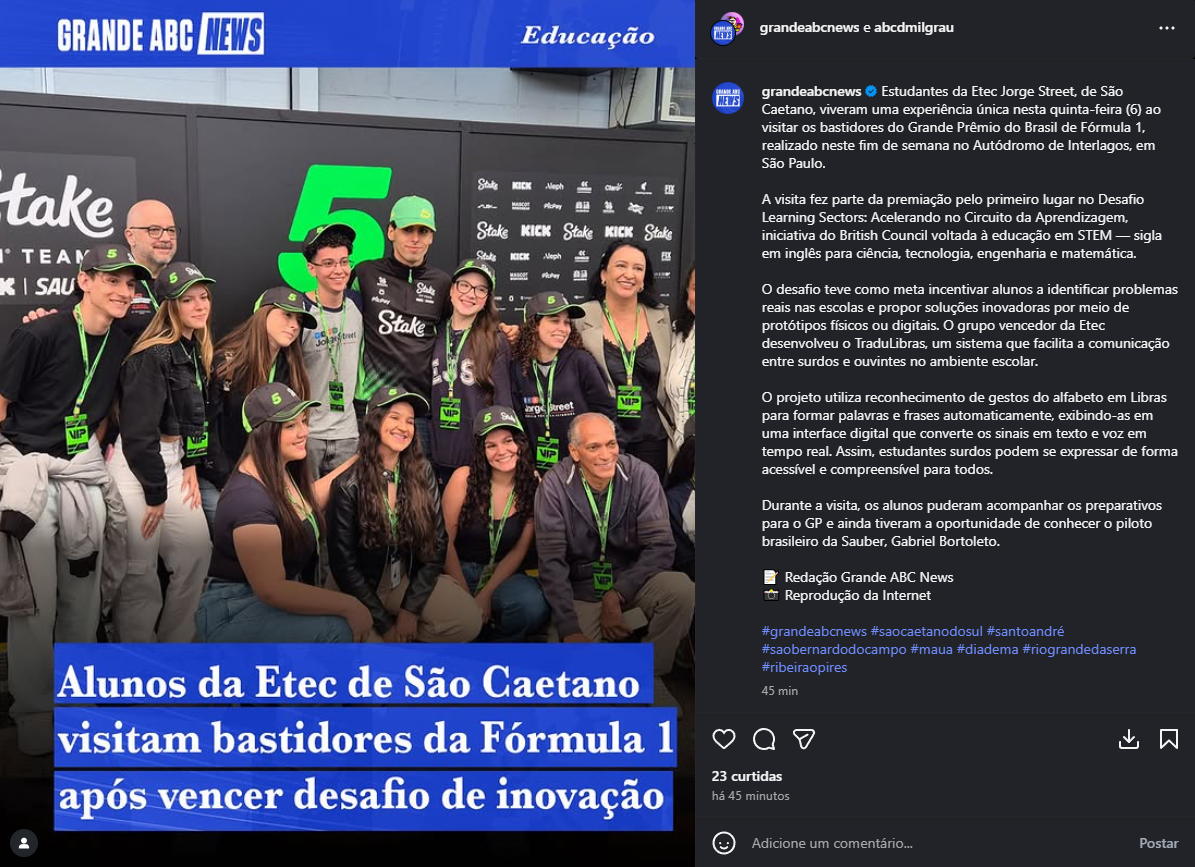Show tagged people icon on the photo

coord(24,843)
